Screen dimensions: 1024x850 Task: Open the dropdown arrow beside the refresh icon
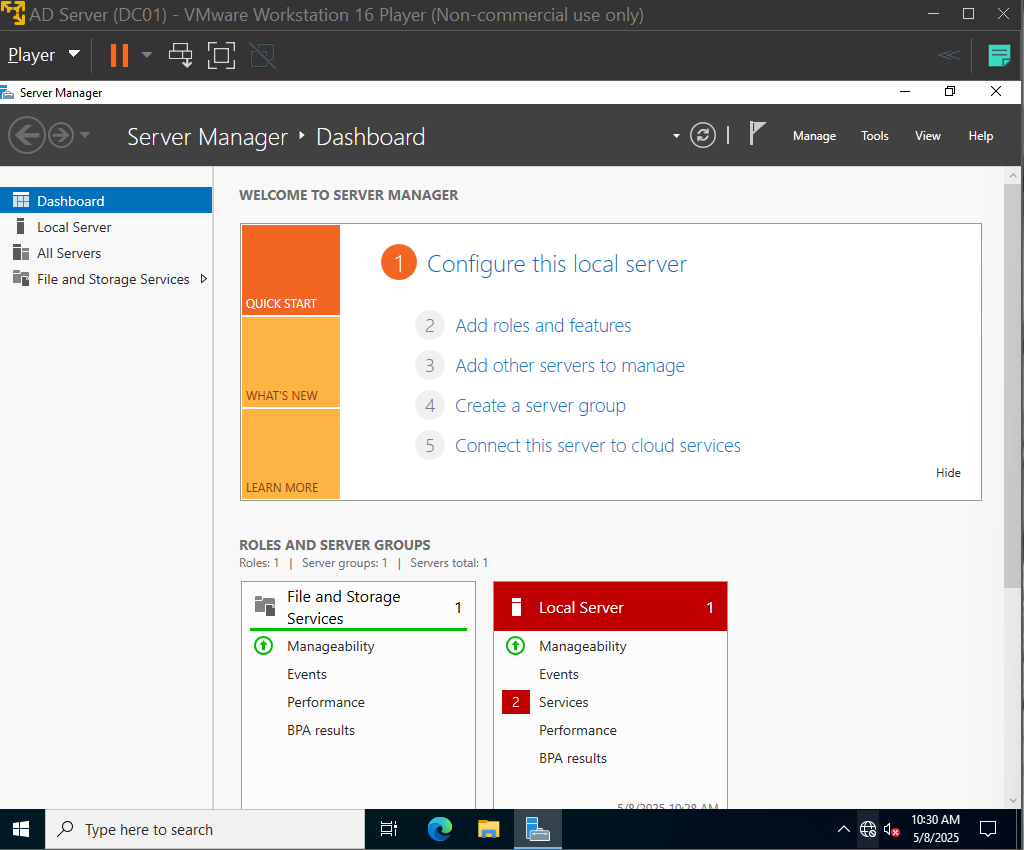[x=676, y=136]
